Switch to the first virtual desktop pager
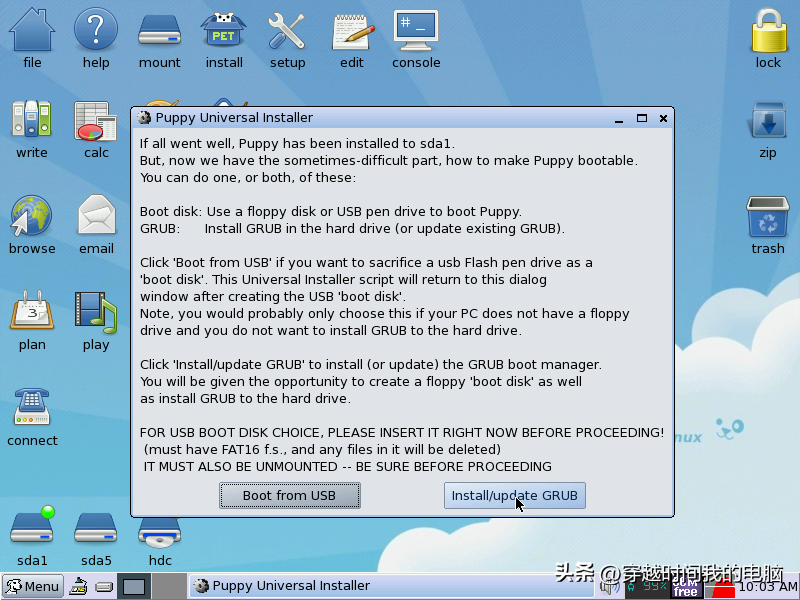800x600 pixels. click(134, 586)
